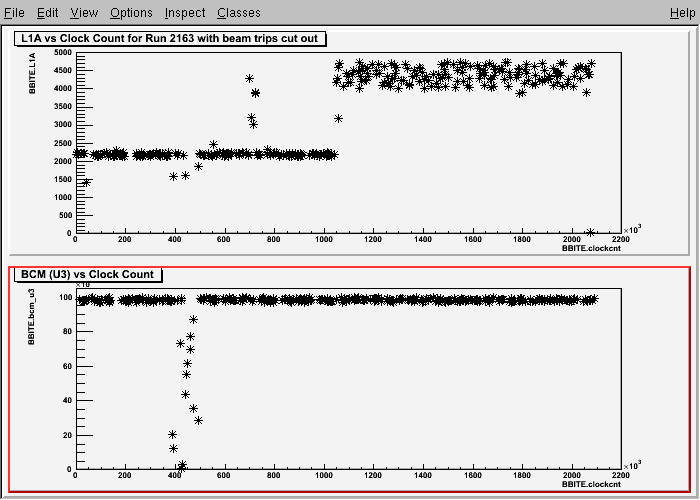Click the 80 y-axis tick label on BCM plot

(67, 332)
